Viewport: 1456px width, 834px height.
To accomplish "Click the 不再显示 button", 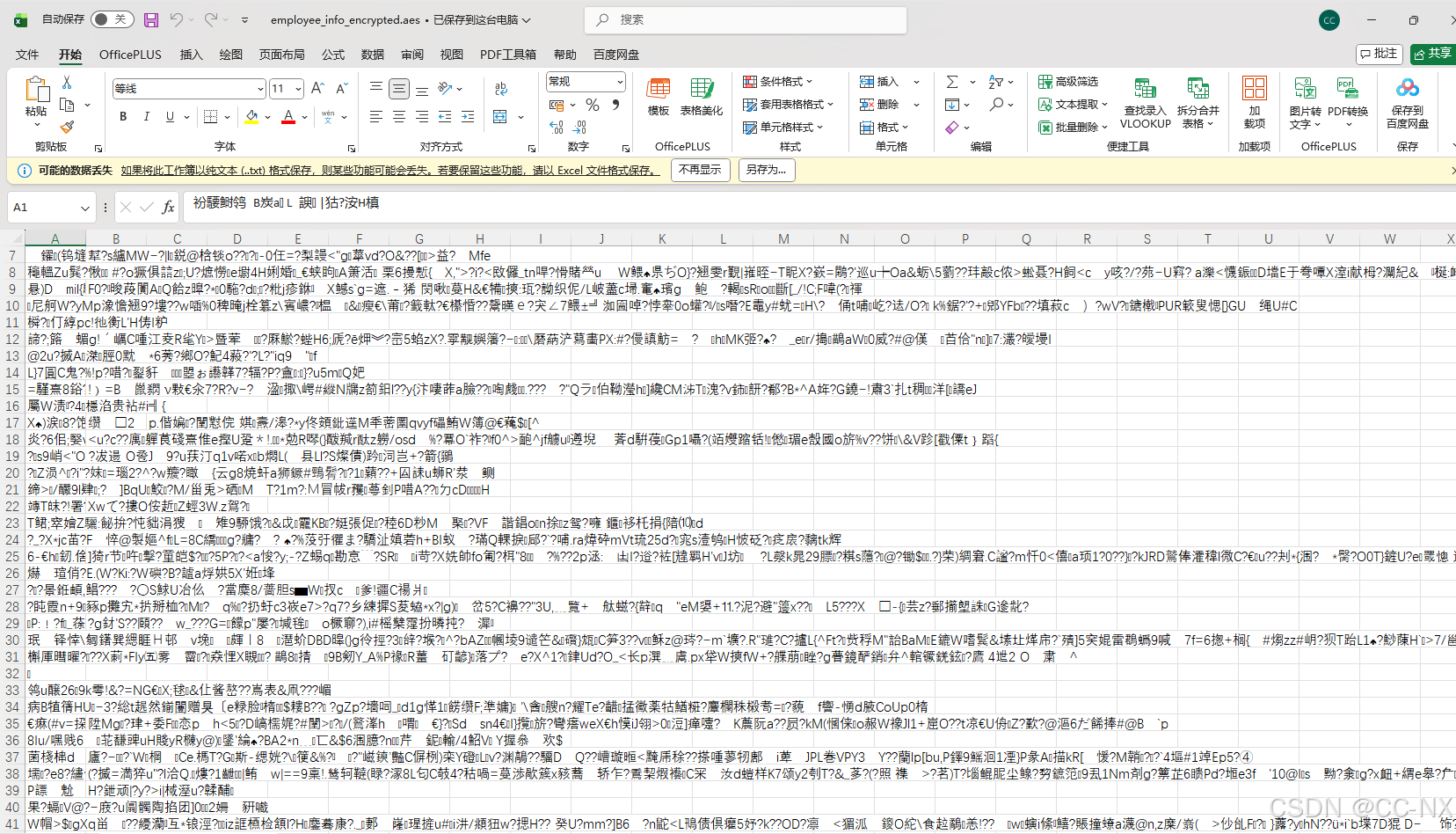I will point(700,170).
